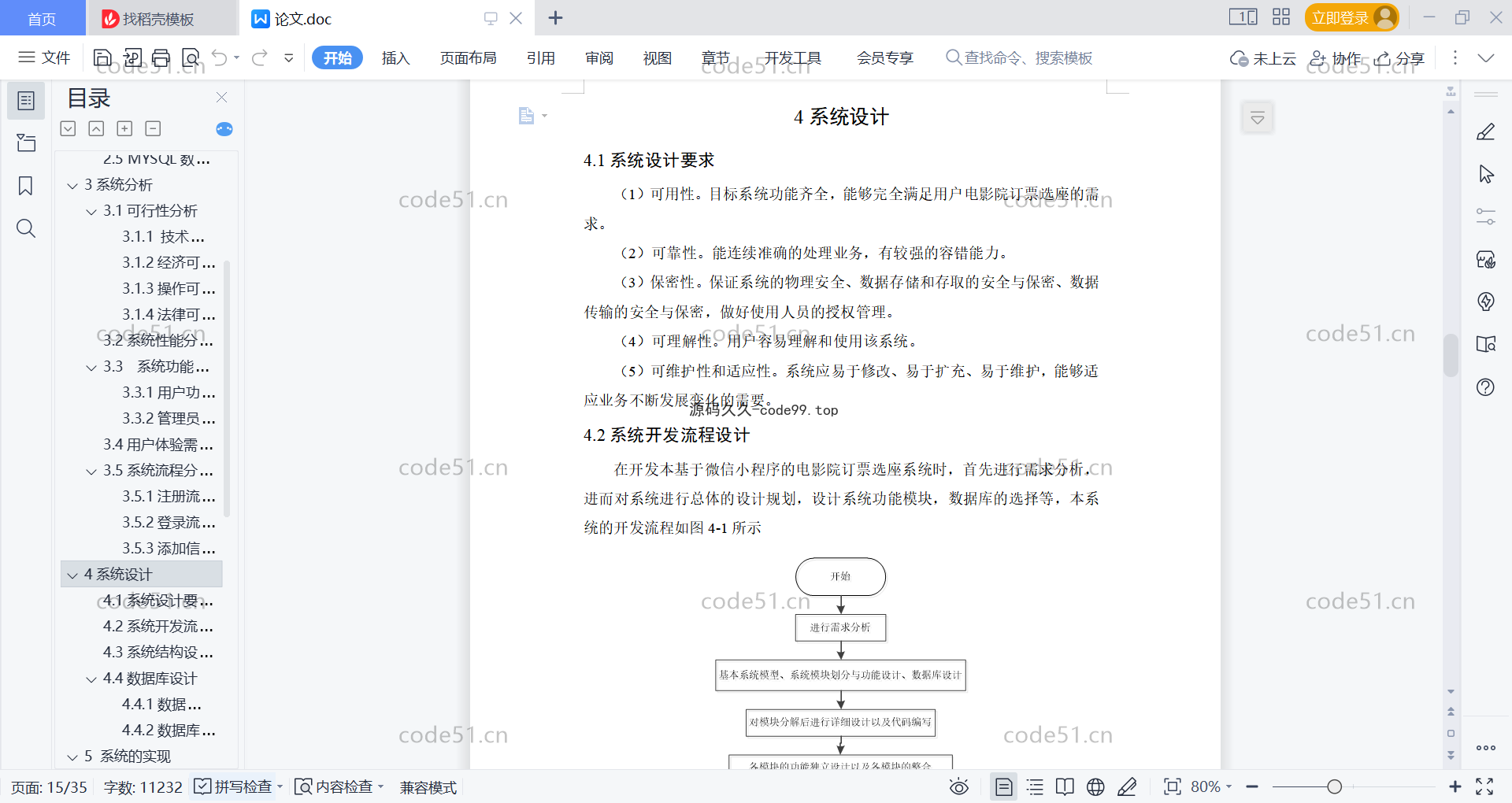Click the expand-all plus box in outline toolbar
This screenshot has height=803, width=1512.
point(124,128)
